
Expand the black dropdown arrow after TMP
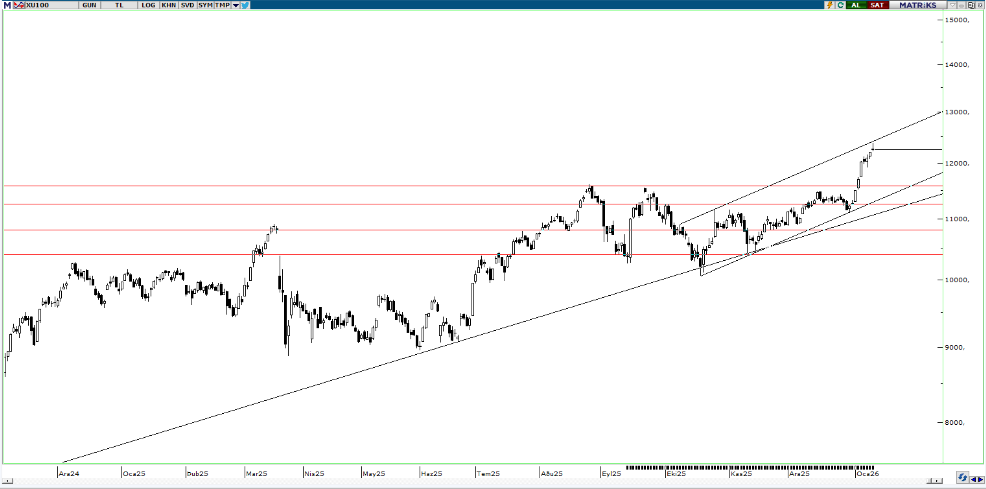coord(236,5)
